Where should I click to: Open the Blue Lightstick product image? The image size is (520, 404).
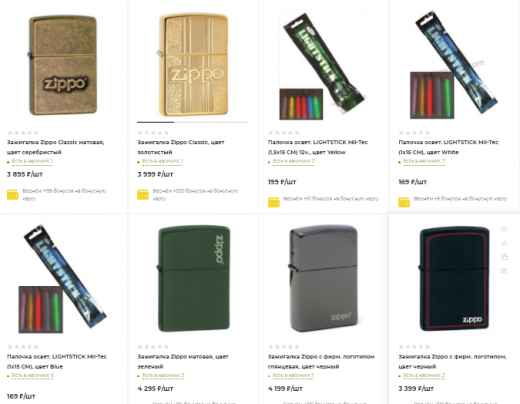pos(63,278)
